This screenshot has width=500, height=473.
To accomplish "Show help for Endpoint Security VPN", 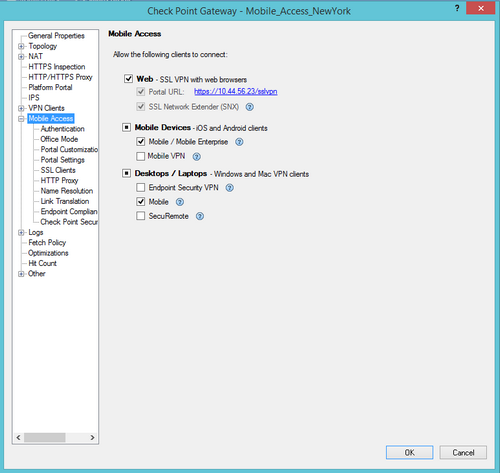I will click(229, 188).
